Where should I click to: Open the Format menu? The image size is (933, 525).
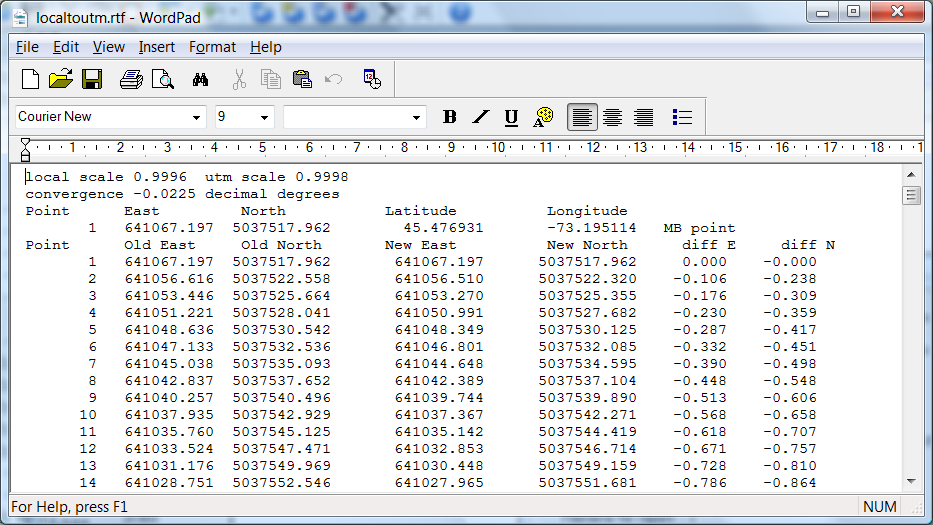click(212, 47)
